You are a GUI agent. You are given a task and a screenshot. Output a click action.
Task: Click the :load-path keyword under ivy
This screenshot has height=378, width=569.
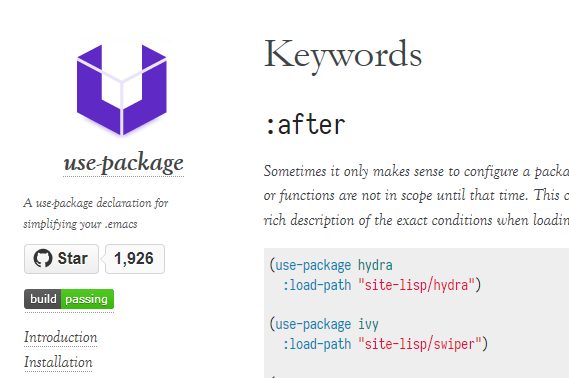pos(317,344)
